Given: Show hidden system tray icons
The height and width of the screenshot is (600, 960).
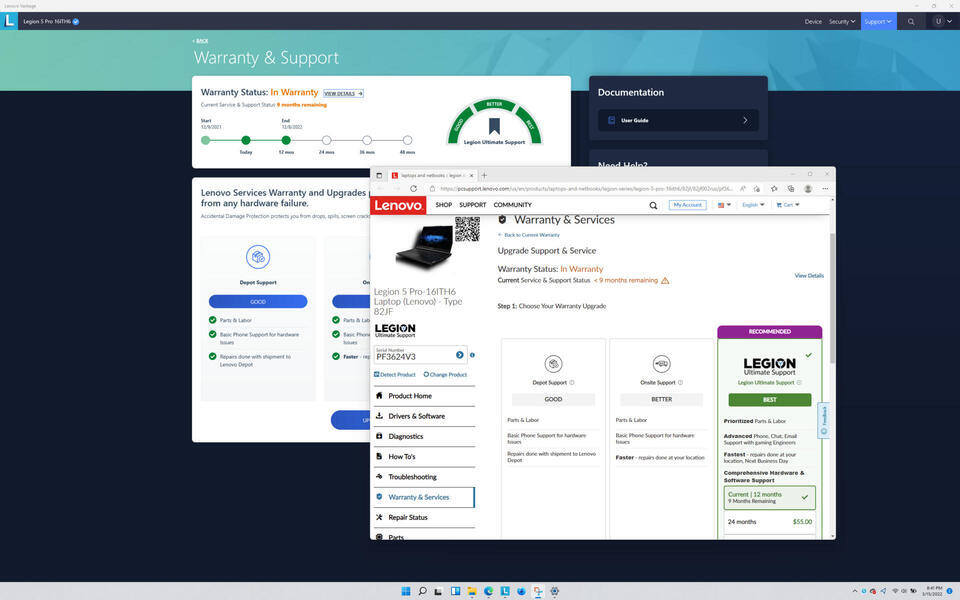Looking at the screenshot, I should coord(855,591).
